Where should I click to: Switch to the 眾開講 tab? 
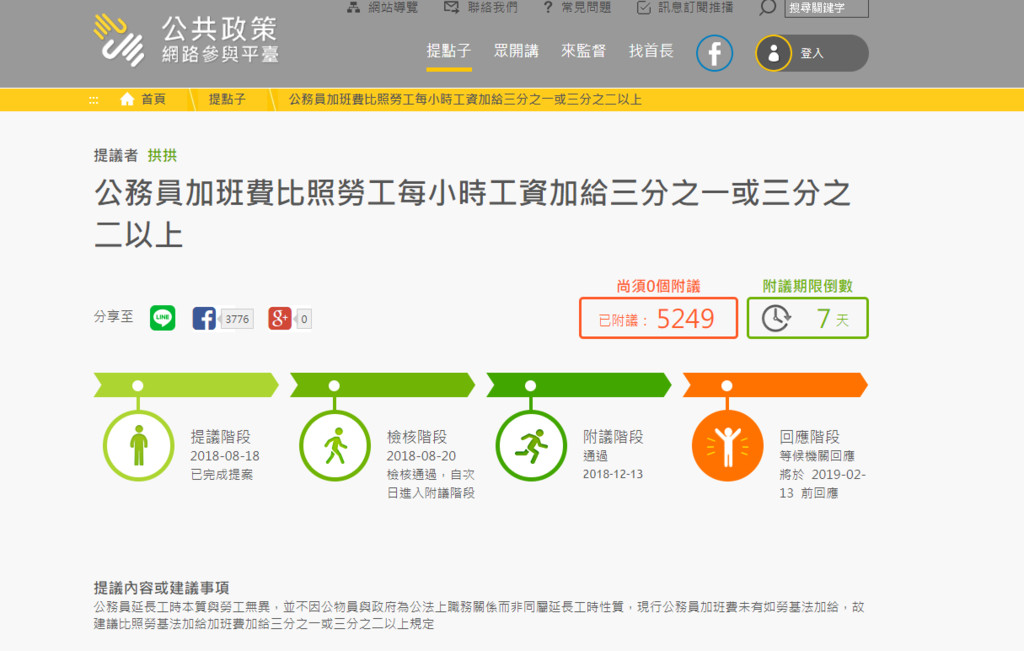(x=516, y=51)
